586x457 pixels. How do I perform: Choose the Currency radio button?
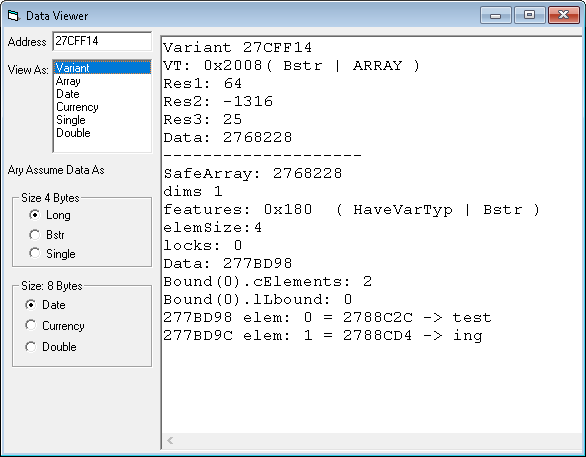click(x=55, y=325)
